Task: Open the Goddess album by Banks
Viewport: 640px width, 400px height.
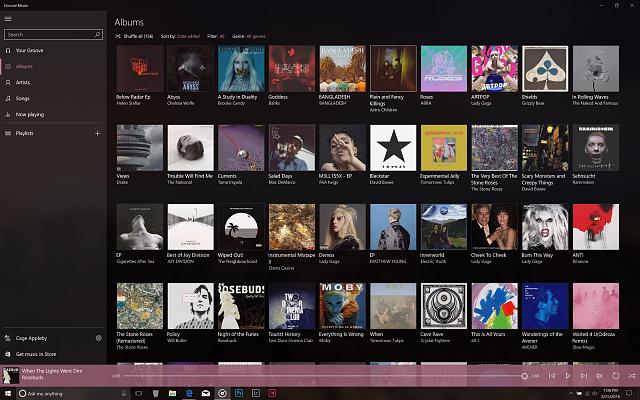Action: (x=292, y=69)
